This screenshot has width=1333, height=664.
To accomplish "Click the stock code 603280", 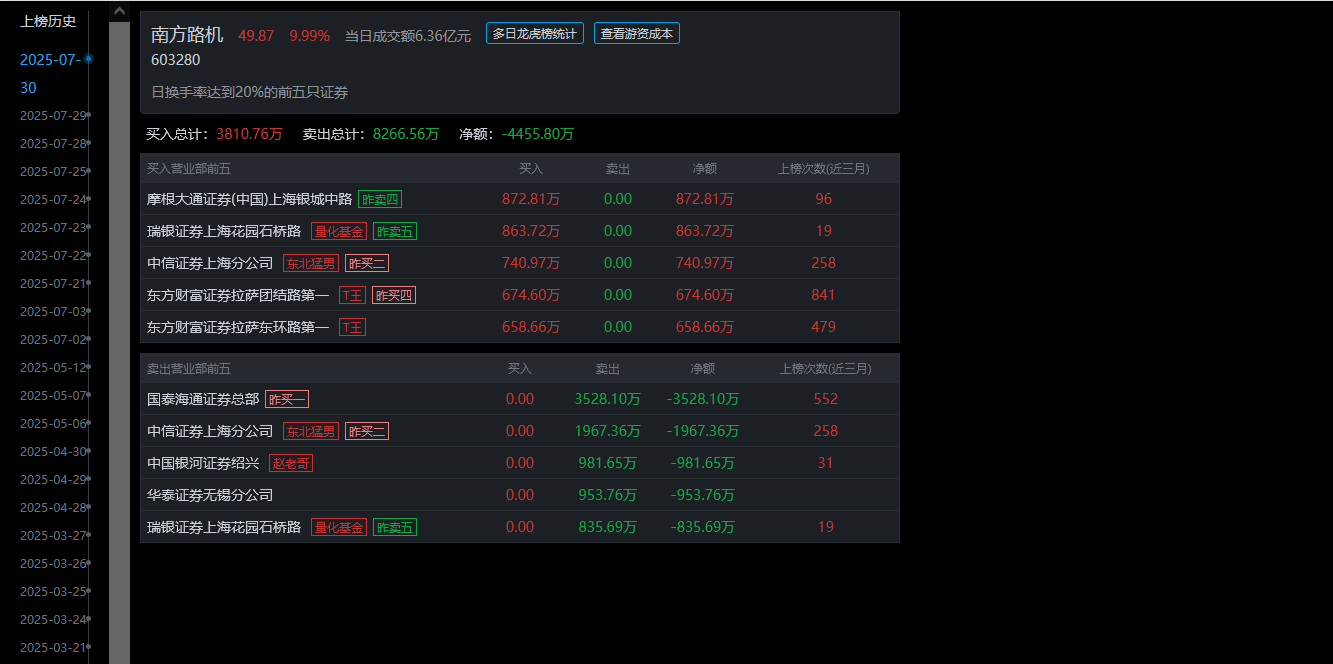I will [176, 60].
